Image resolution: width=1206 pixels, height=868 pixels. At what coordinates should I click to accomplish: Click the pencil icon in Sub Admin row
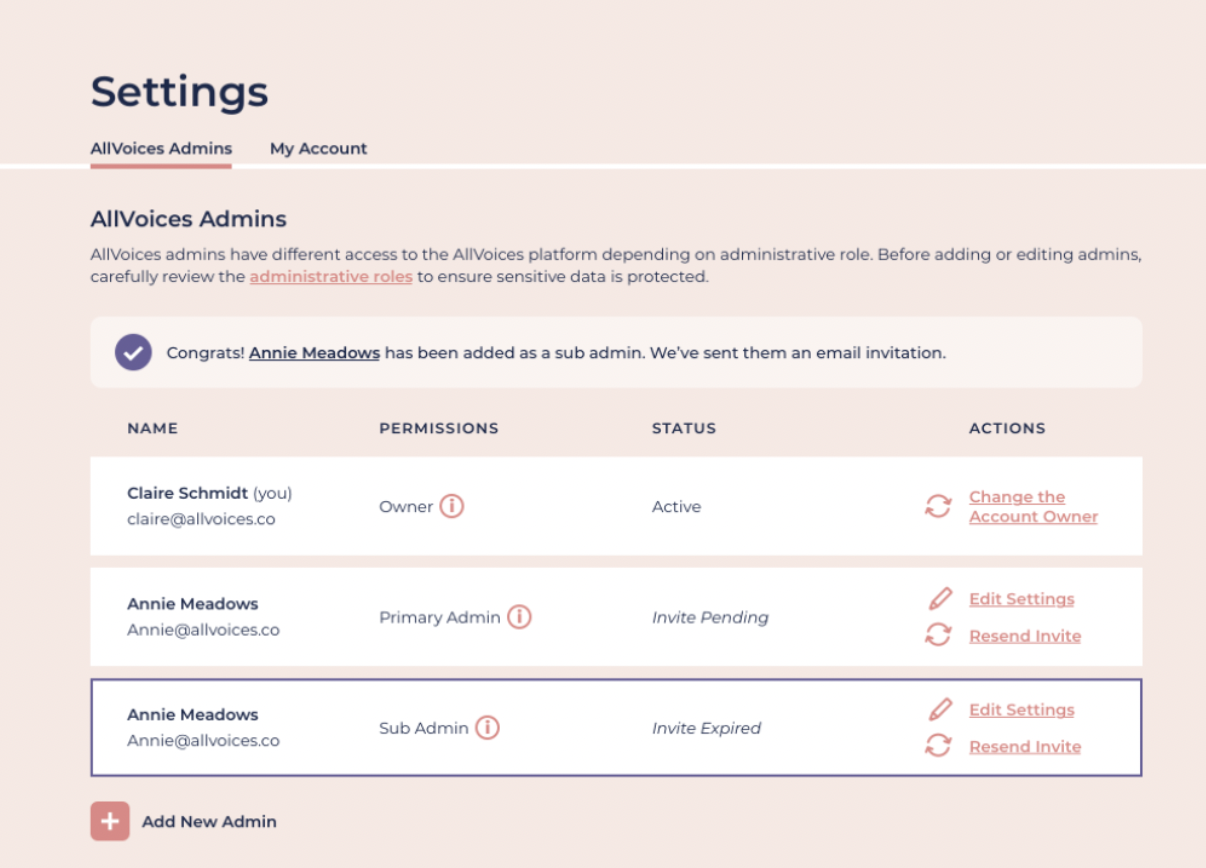[940, 710]
